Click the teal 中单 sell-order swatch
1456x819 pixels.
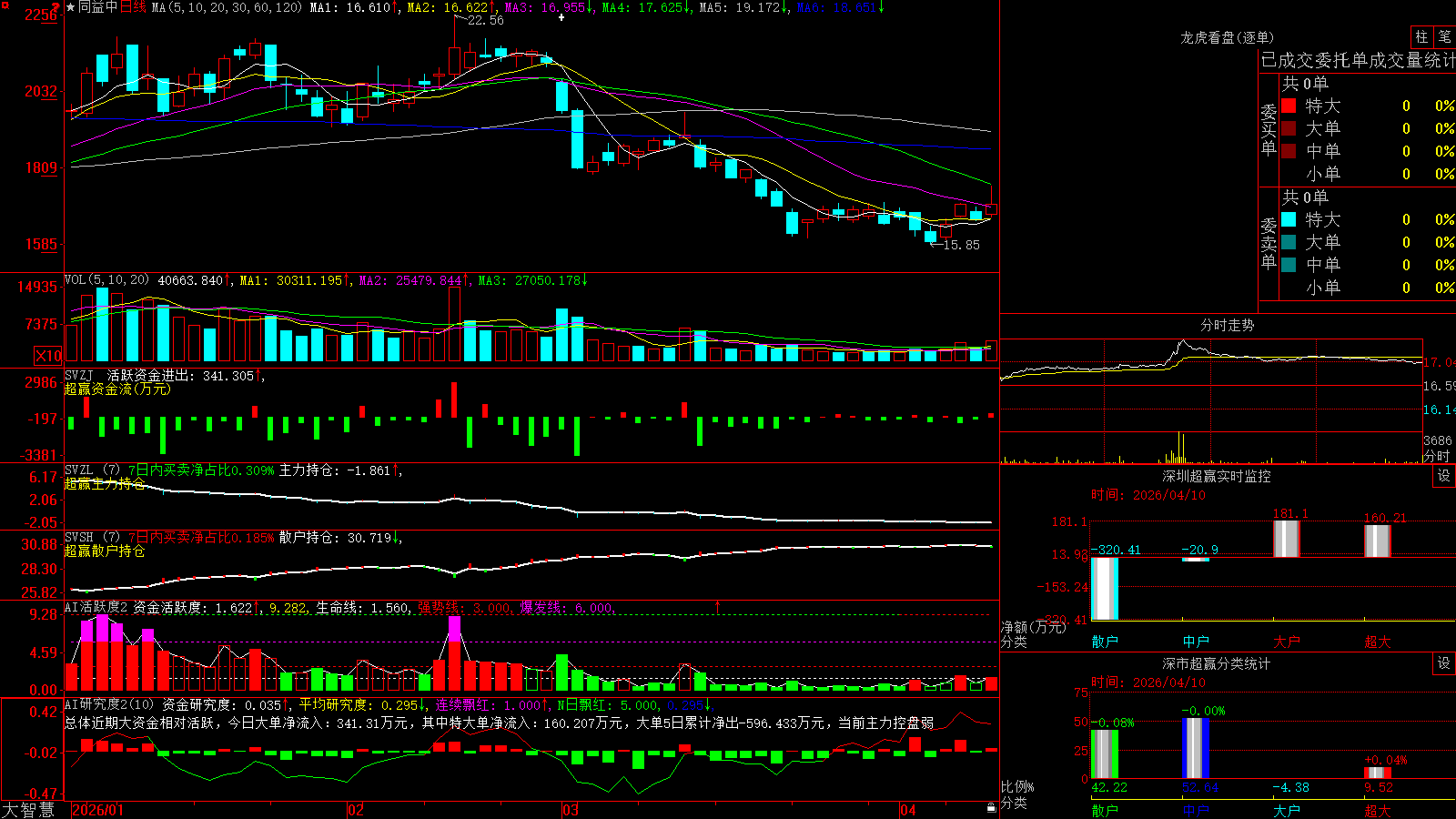tap(1289, 264)
